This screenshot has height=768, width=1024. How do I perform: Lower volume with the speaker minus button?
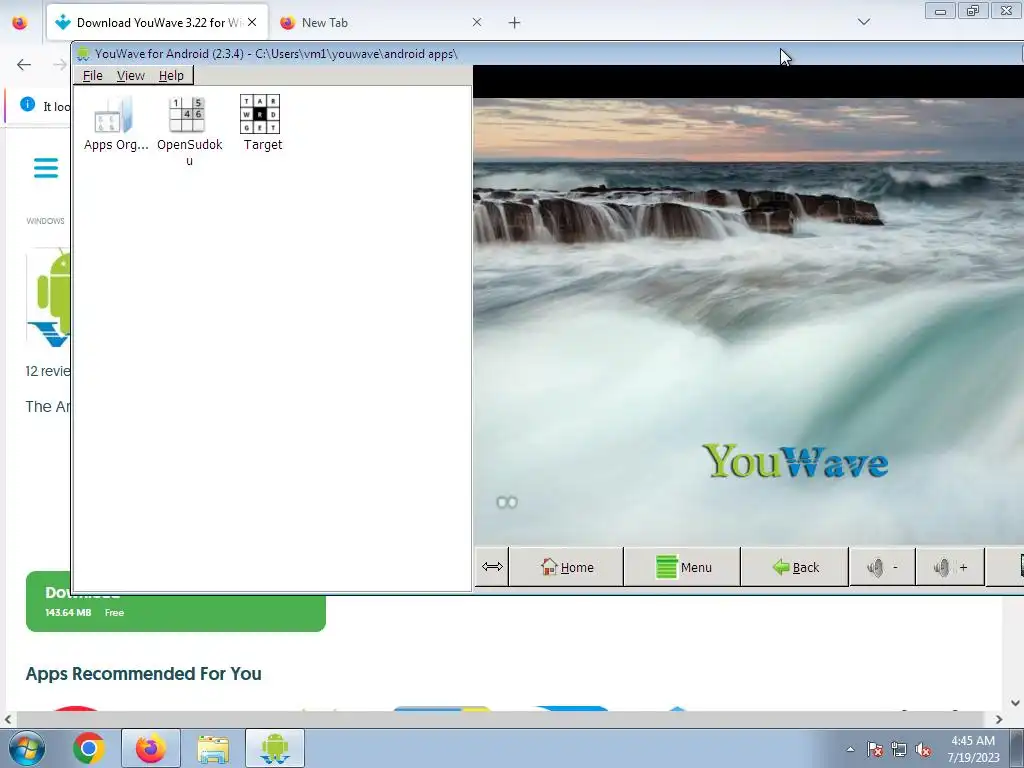click(x=882, y=568)
